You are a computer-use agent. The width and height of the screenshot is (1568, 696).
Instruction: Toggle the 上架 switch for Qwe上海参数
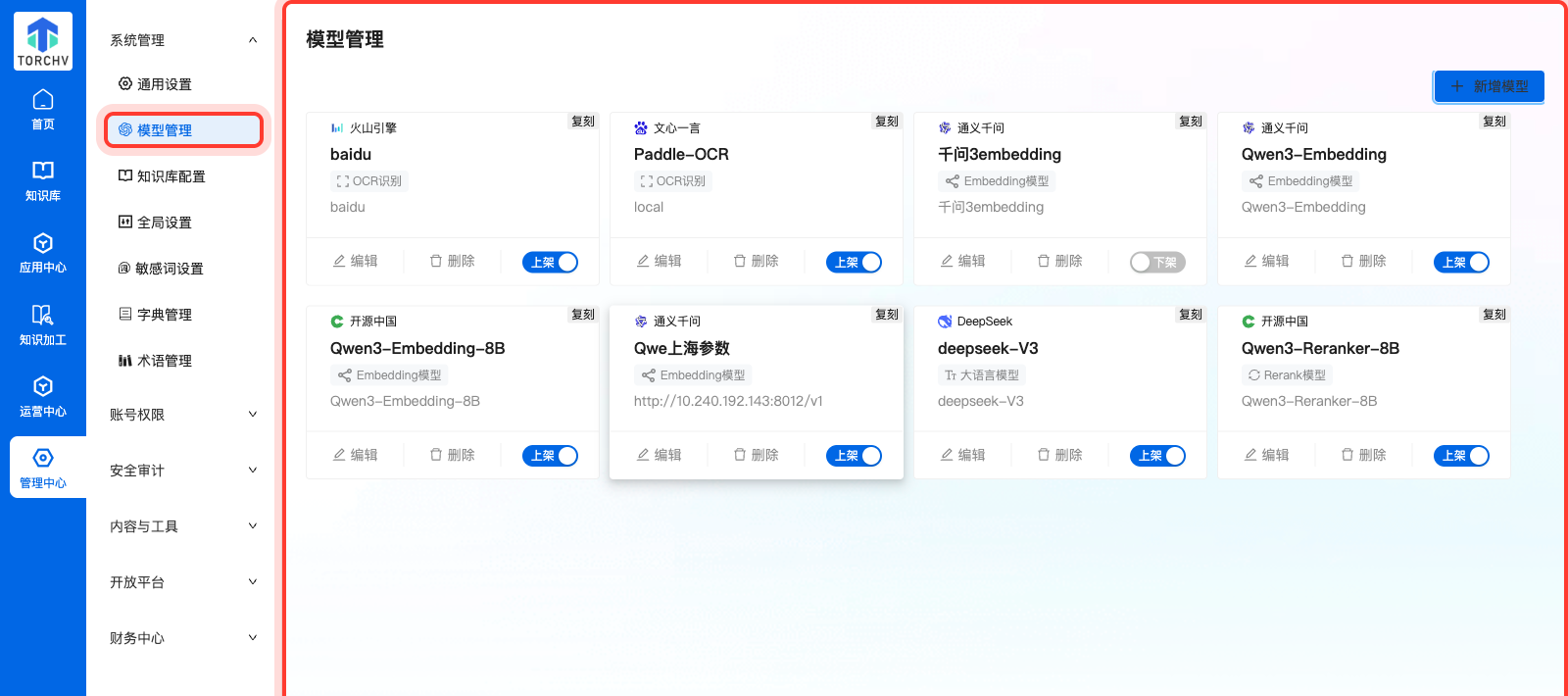[855, 456]
